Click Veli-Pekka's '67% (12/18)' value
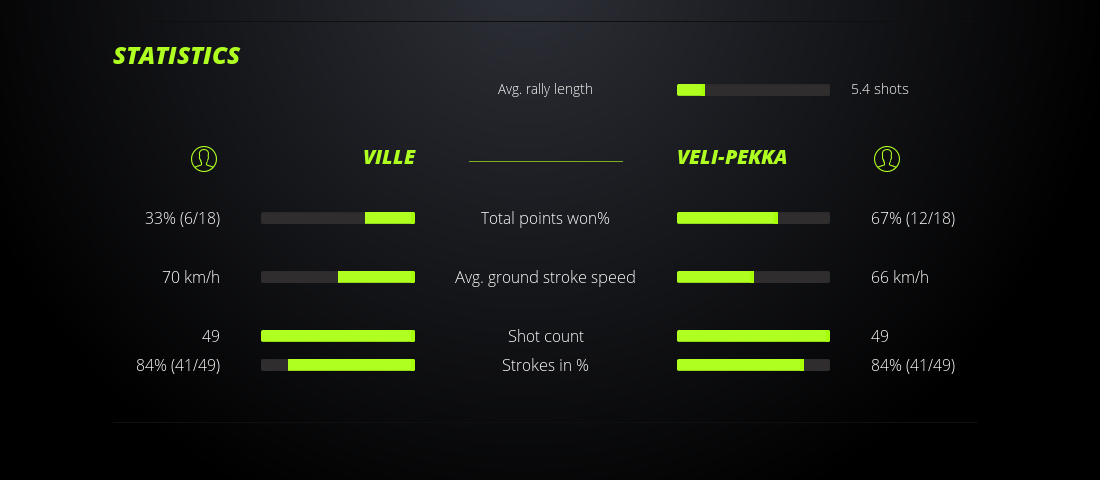This screenshot has height=480, width=1100. coord(913,218)
